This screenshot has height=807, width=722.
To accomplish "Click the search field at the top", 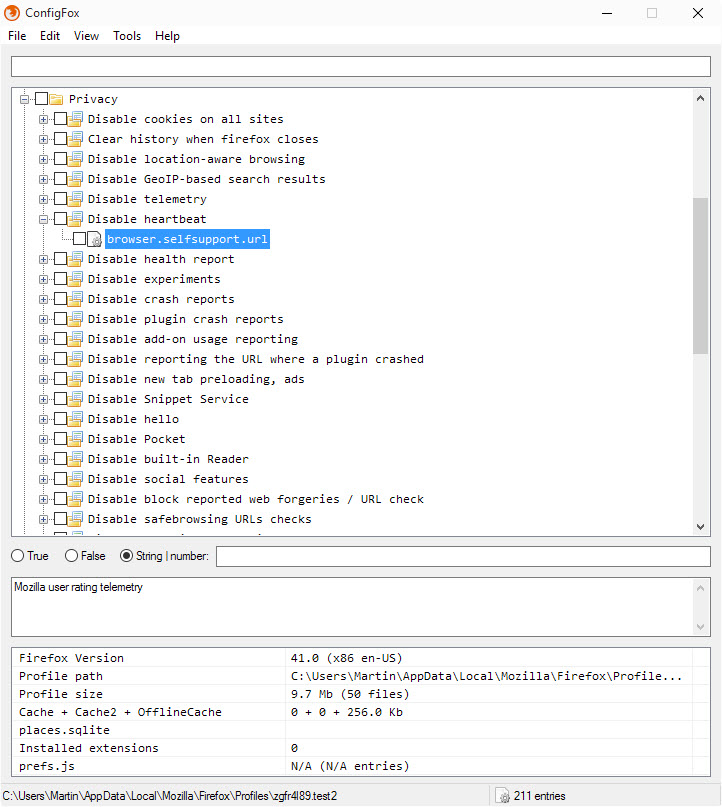I will [361, 67].
